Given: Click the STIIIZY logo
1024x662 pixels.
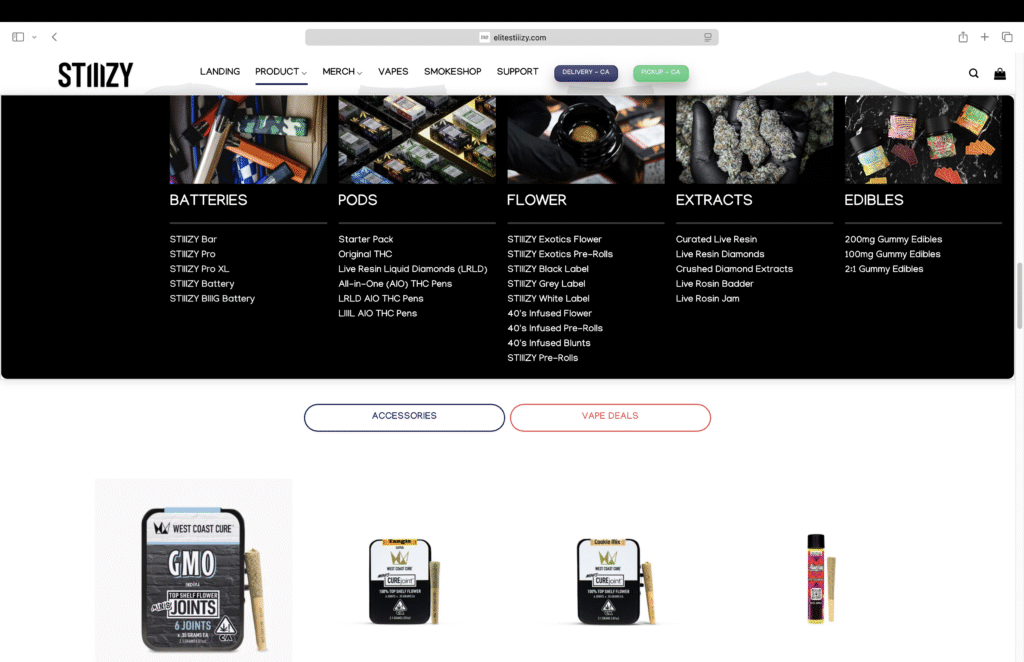Looking at the screenshot, I should click(x=95, y=75).
